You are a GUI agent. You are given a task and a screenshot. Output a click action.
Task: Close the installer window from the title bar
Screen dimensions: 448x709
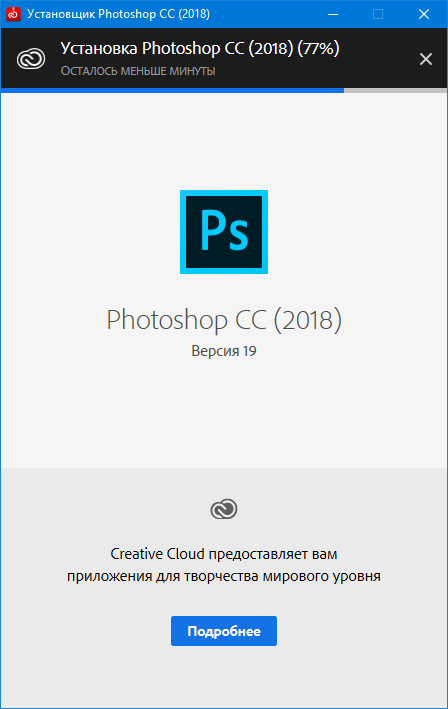click(424, 14)
